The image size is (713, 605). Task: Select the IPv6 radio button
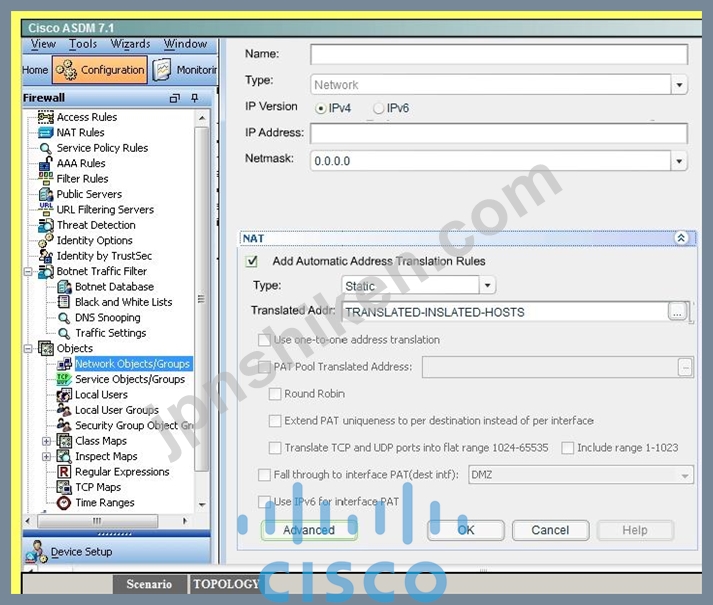(x=378, y=108)
